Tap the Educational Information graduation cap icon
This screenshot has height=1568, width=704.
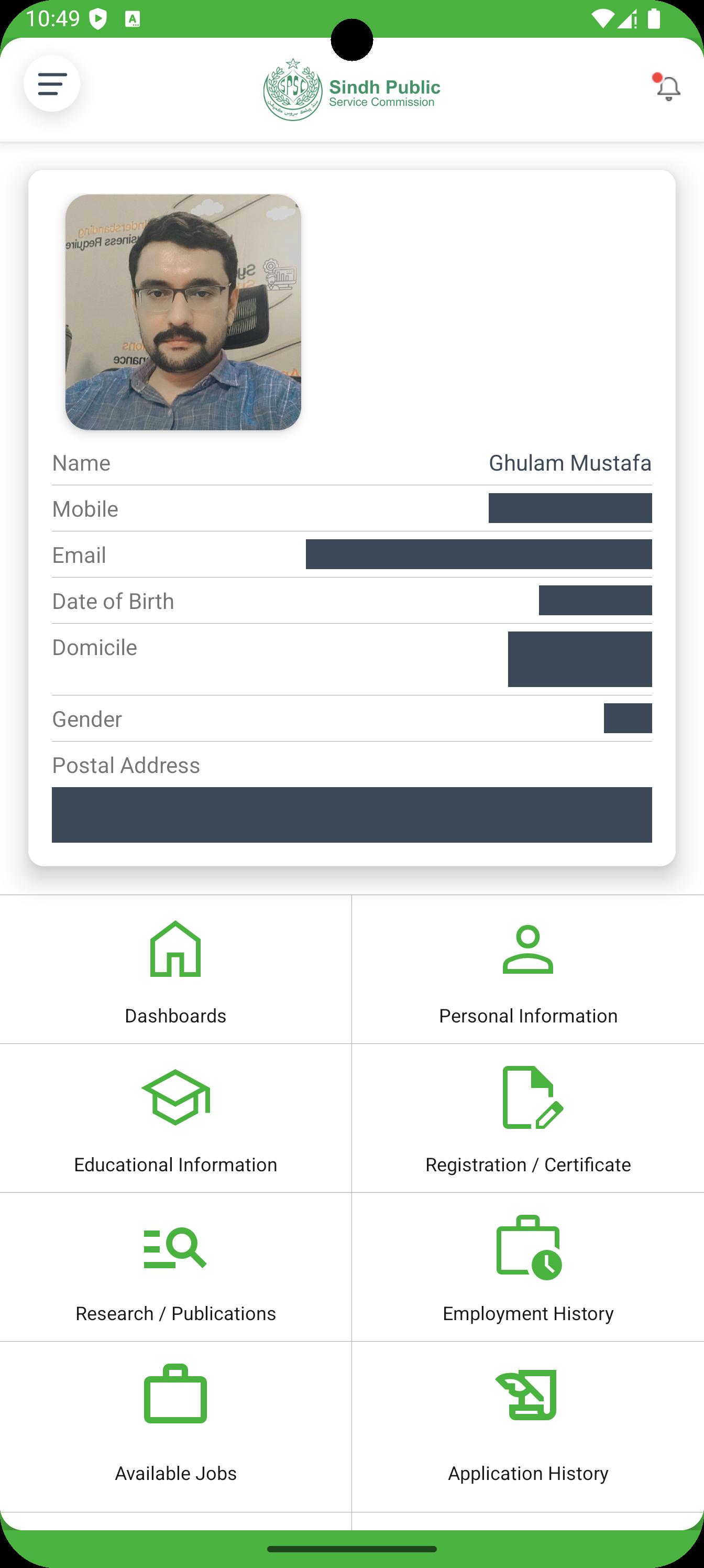(175, 1097)
